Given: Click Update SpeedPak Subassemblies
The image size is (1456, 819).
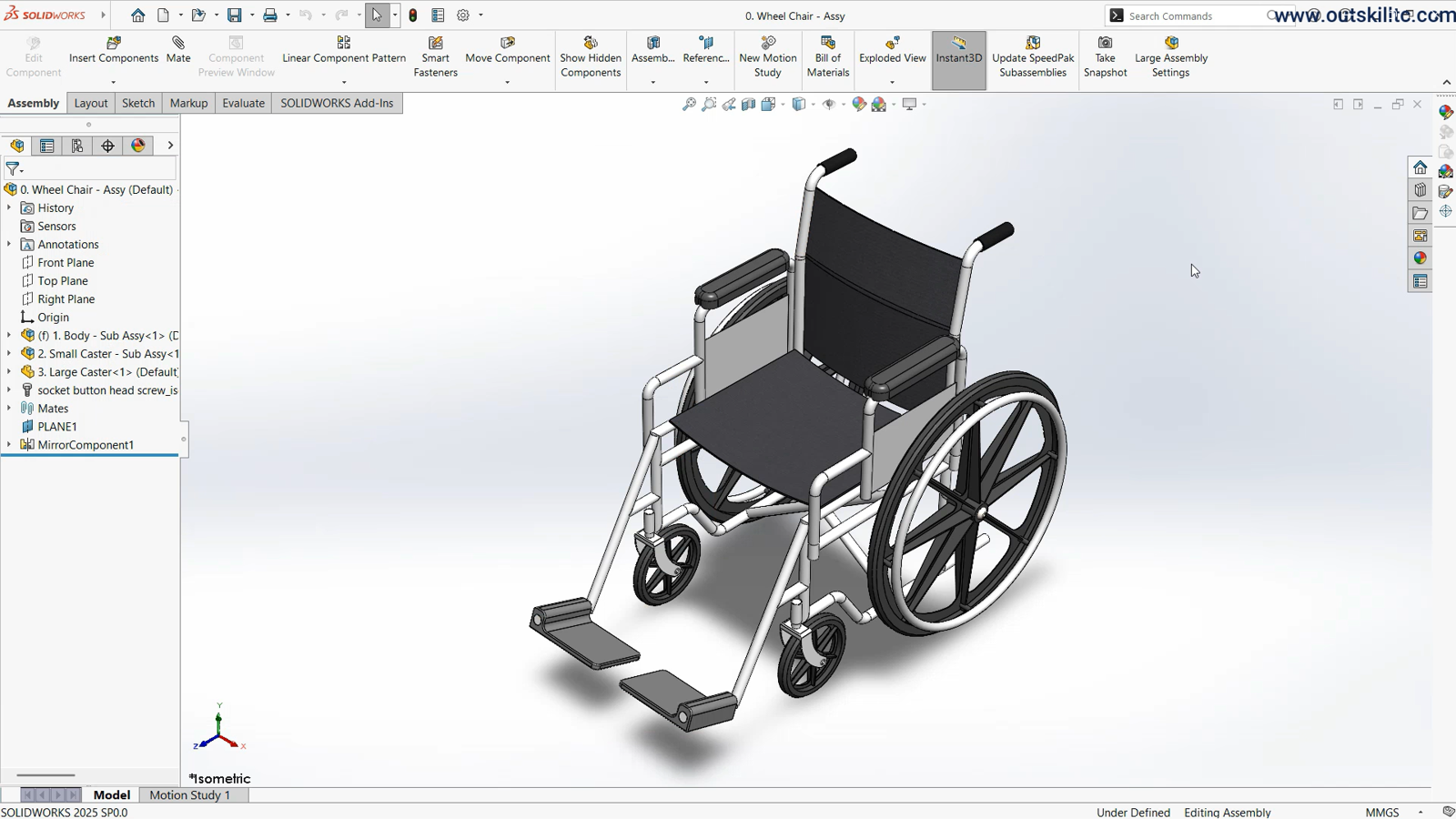Looking at the screenshot, I should pyautogui.click(x=1033, y=57).
